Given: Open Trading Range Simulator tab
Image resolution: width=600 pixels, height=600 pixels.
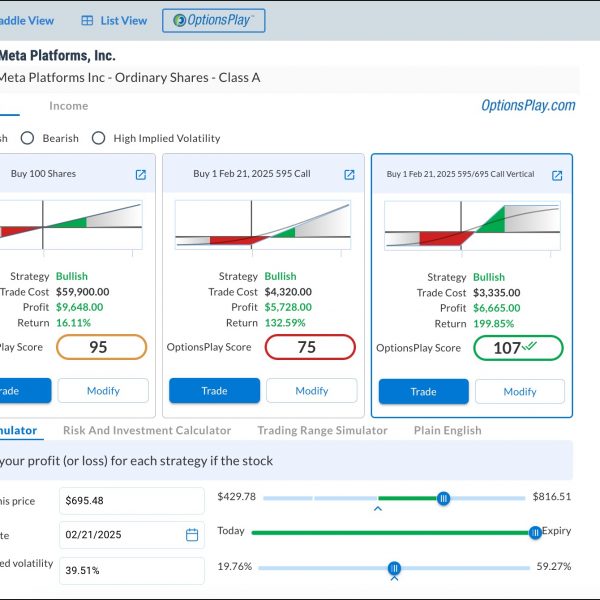Looking at the screenshot, I should point(322,430).
